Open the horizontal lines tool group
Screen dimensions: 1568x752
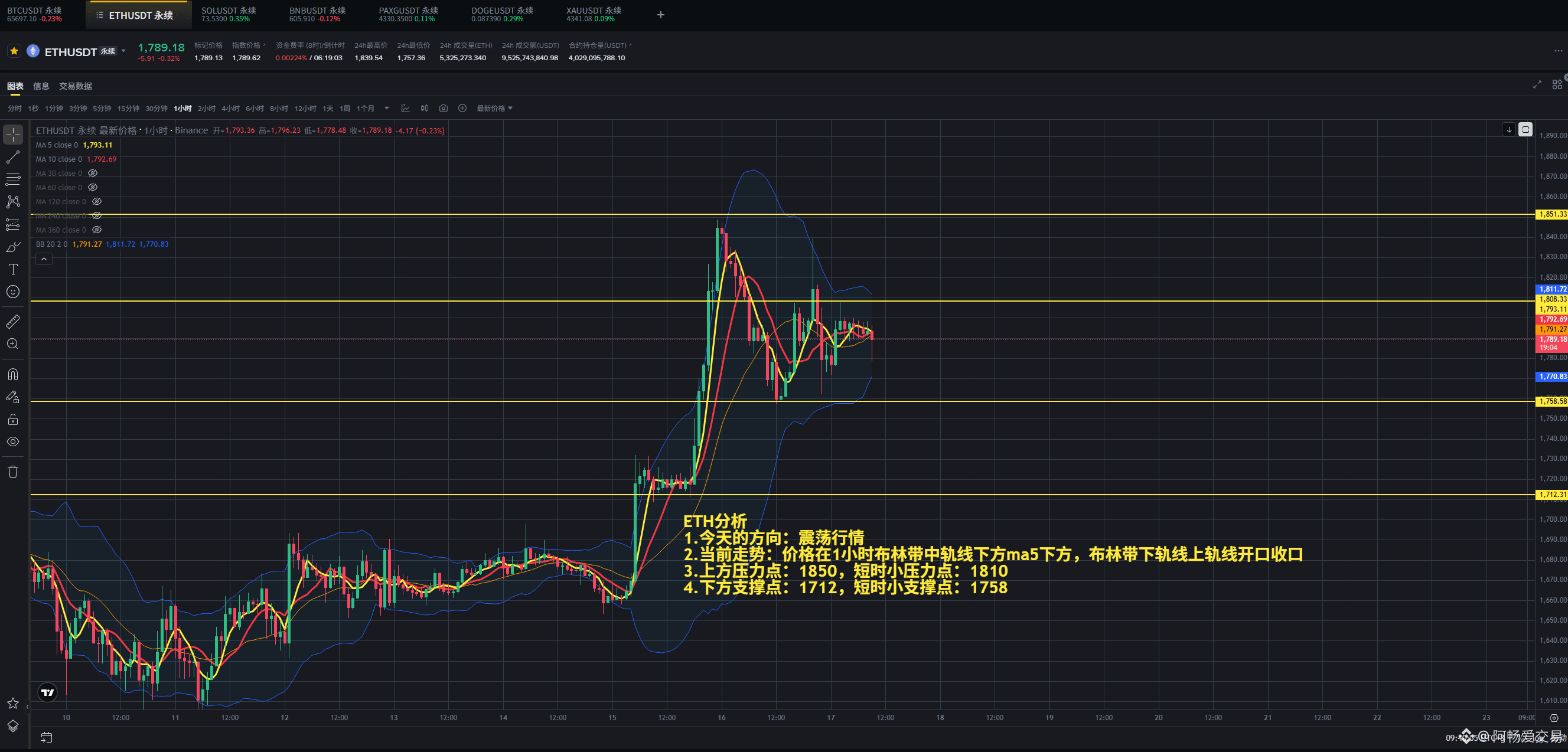pyautogui.click(x=13, y=179)
